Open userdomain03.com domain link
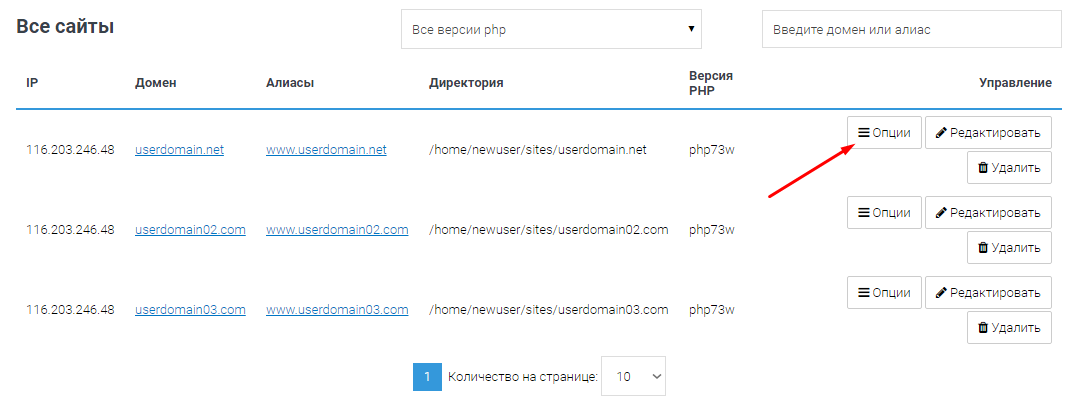Image resolution: width=1084 pixels, height=406 pixels. 190,310
